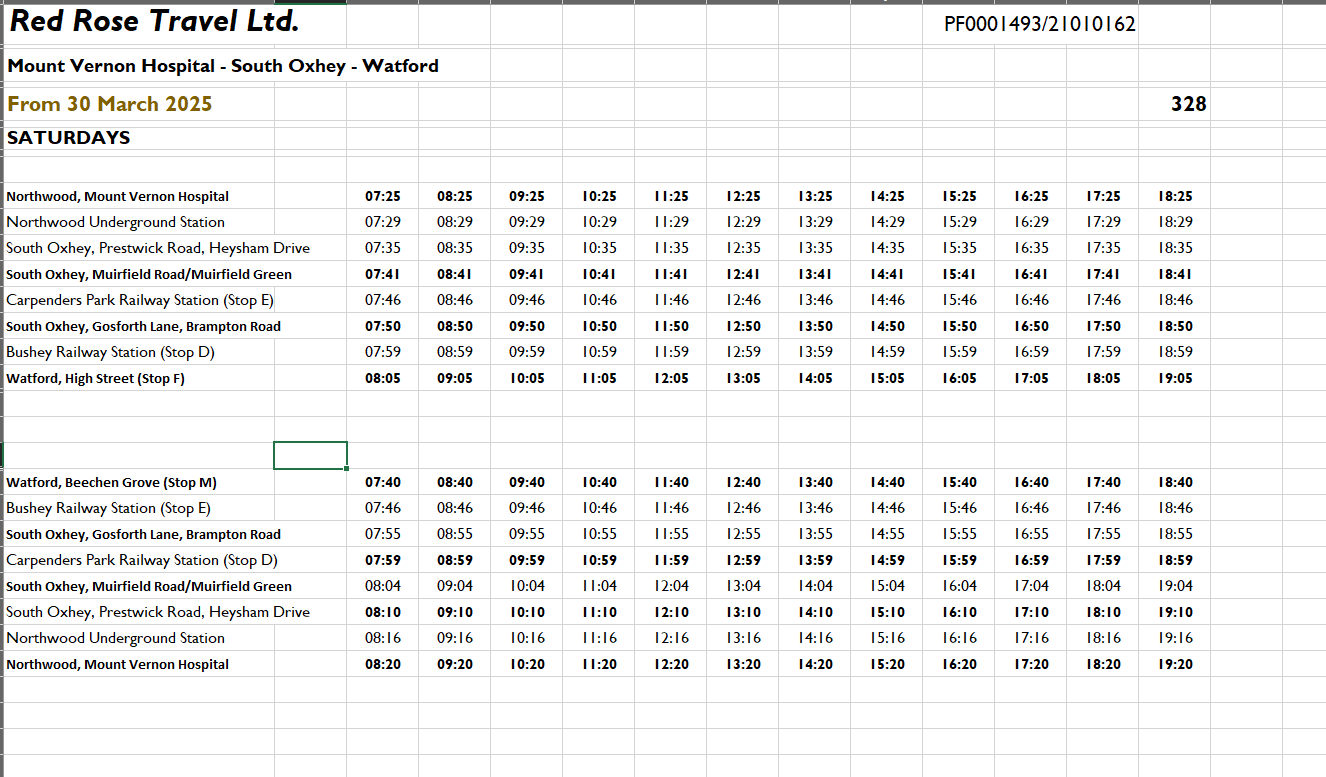Select the Watford, Beechen Grove (Stop M) label
The width and height of the screenshot is (1326, 777).
112,482
